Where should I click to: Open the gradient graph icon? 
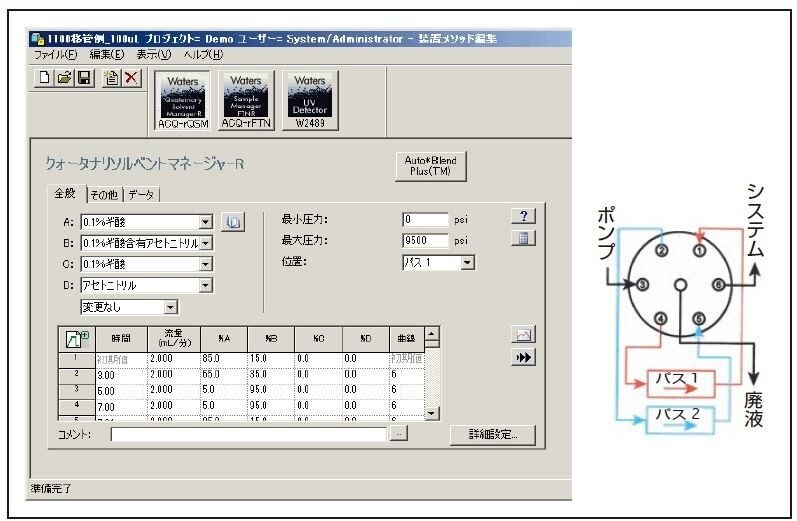click(x=524, y=335)
